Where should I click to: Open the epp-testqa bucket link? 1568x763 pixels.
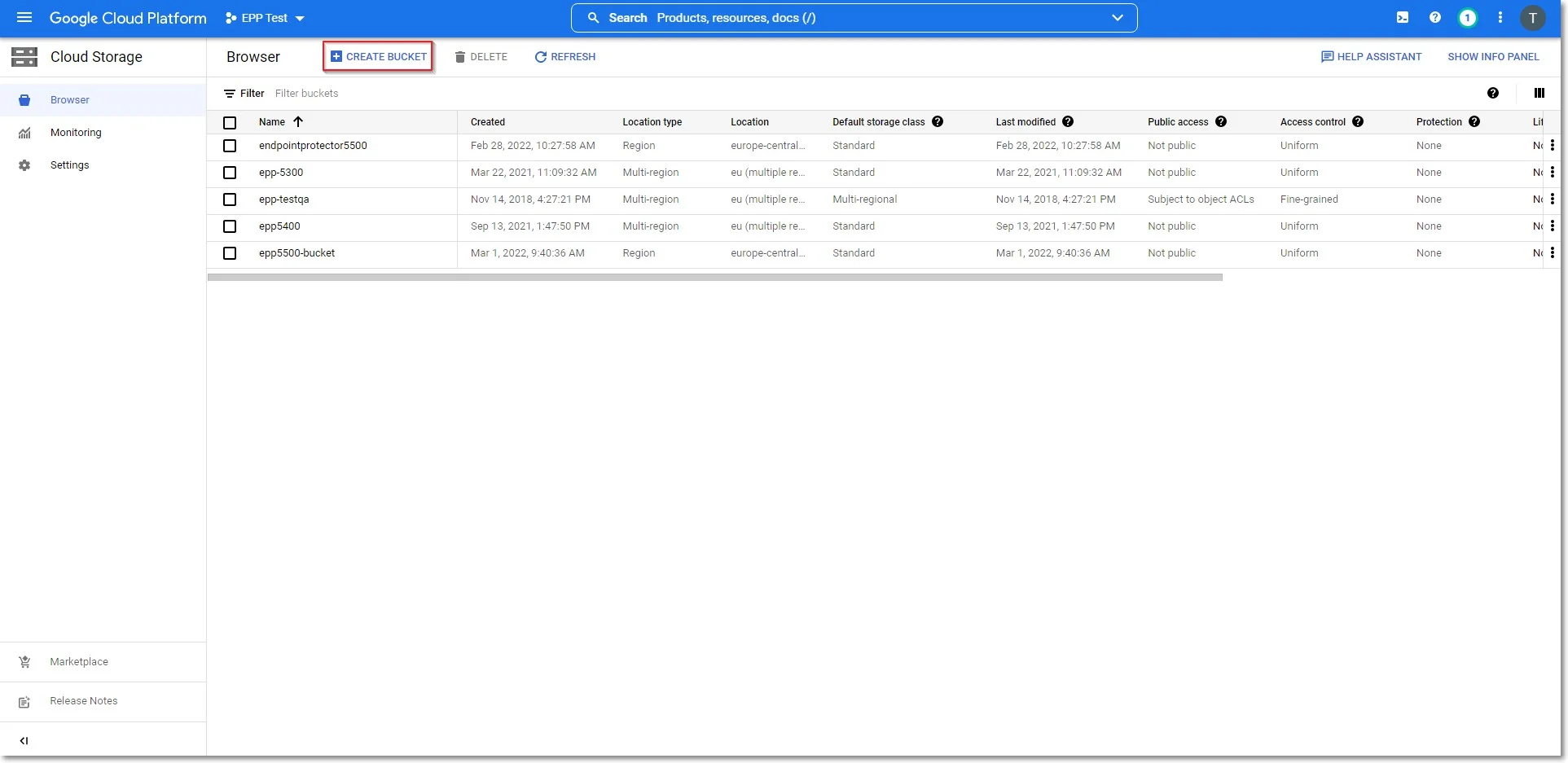tap(283, 199)
